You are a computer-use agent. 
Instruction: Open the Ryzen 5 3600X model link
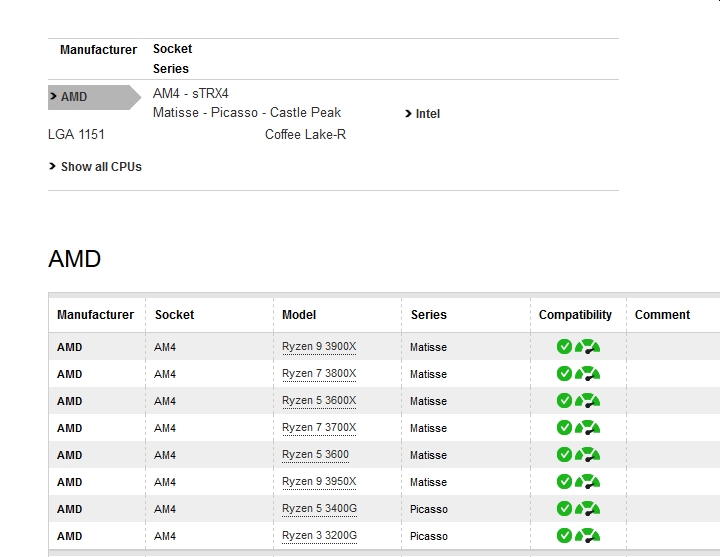tap(319, 401)
